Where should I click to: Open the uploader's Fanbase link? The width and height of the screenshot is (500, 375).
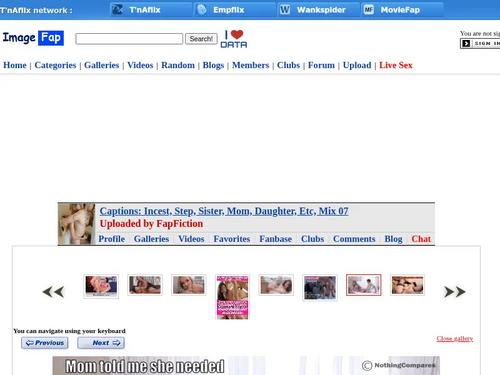click(276, 239)
